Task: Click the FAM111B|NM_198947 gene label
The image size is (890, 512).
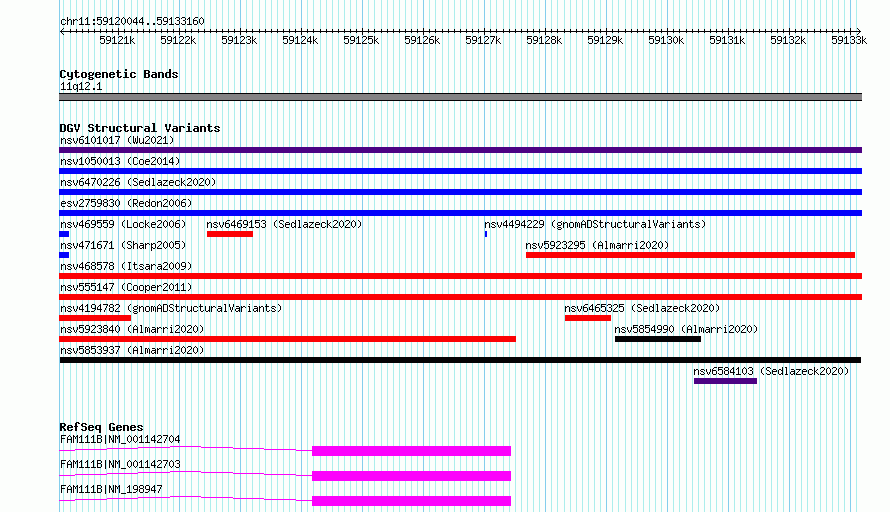Action: (x=111, y=489)
